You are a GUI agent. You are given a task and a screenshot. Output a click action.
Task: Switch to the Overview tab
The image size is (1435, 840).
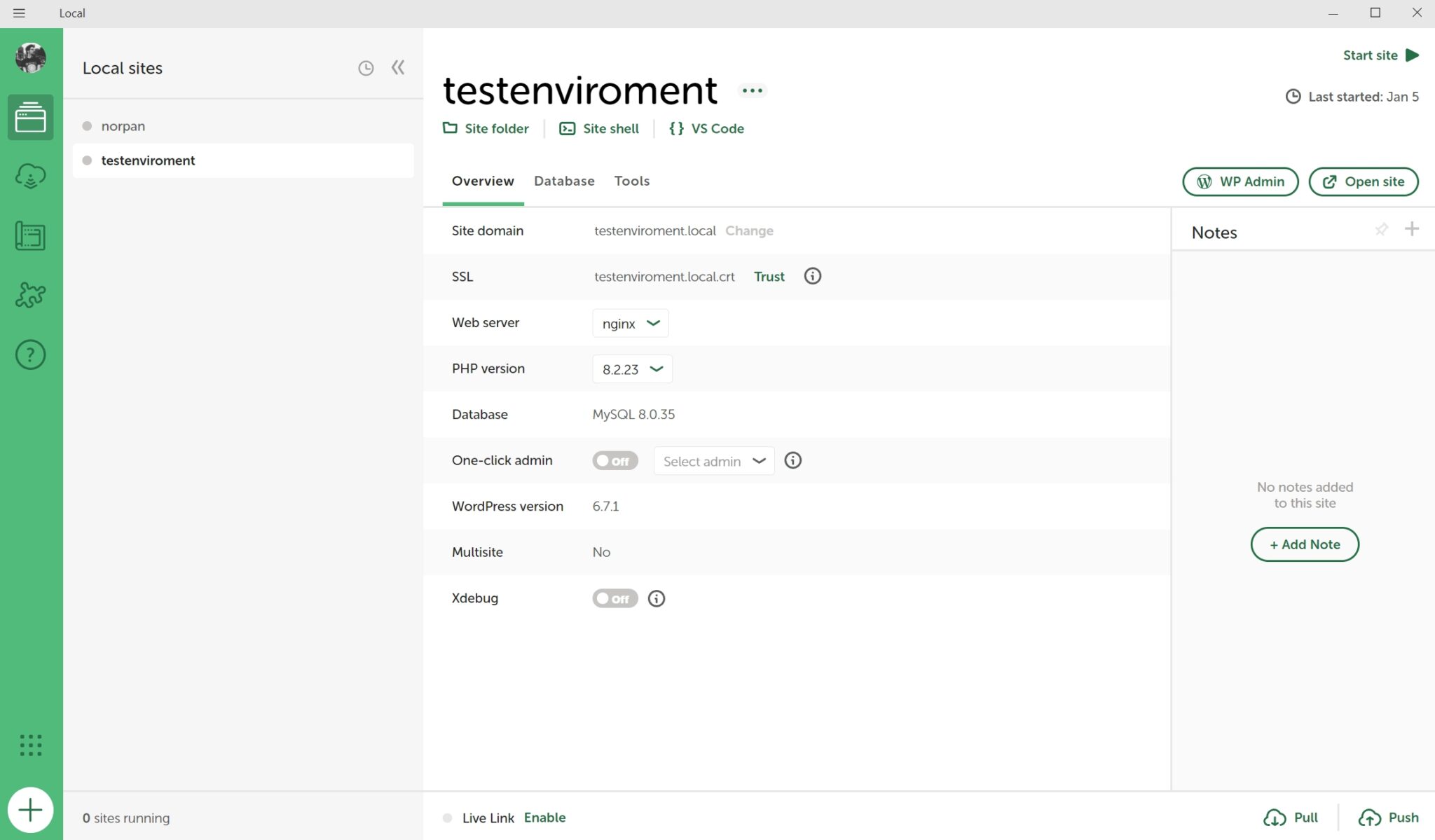pos(483,181)
